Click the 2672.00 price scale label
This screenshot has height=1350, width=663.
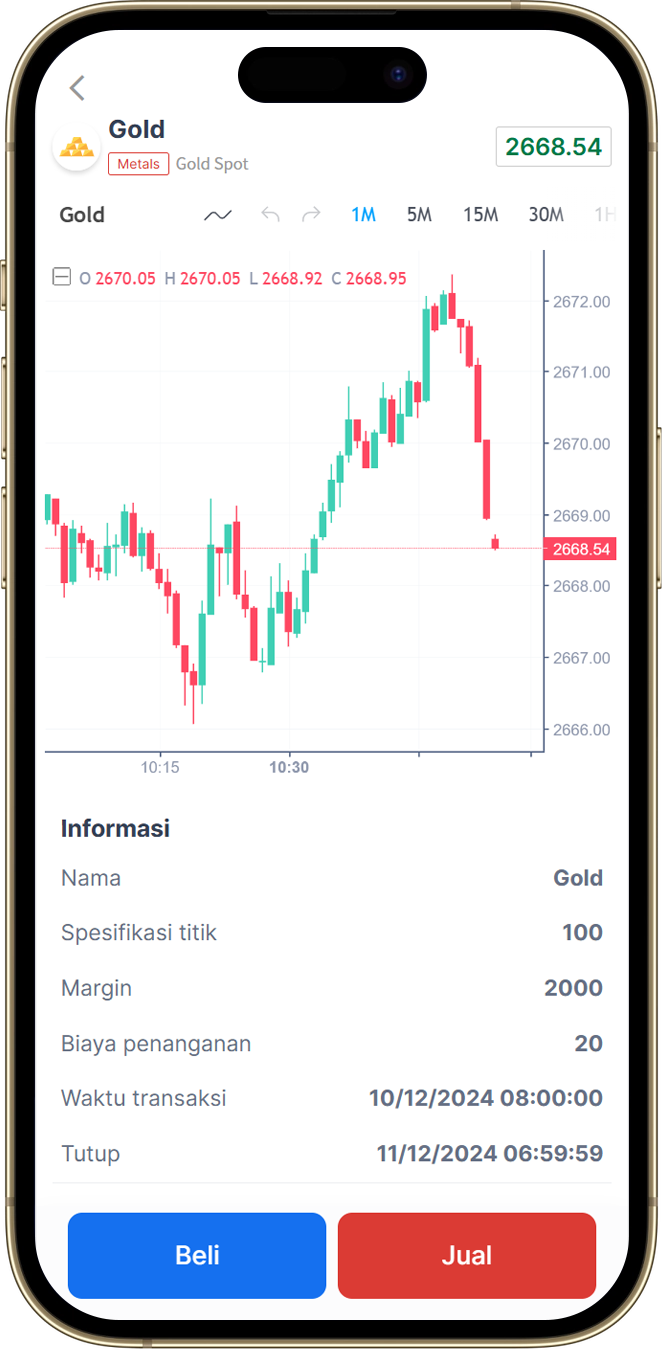tap(581, 301)
